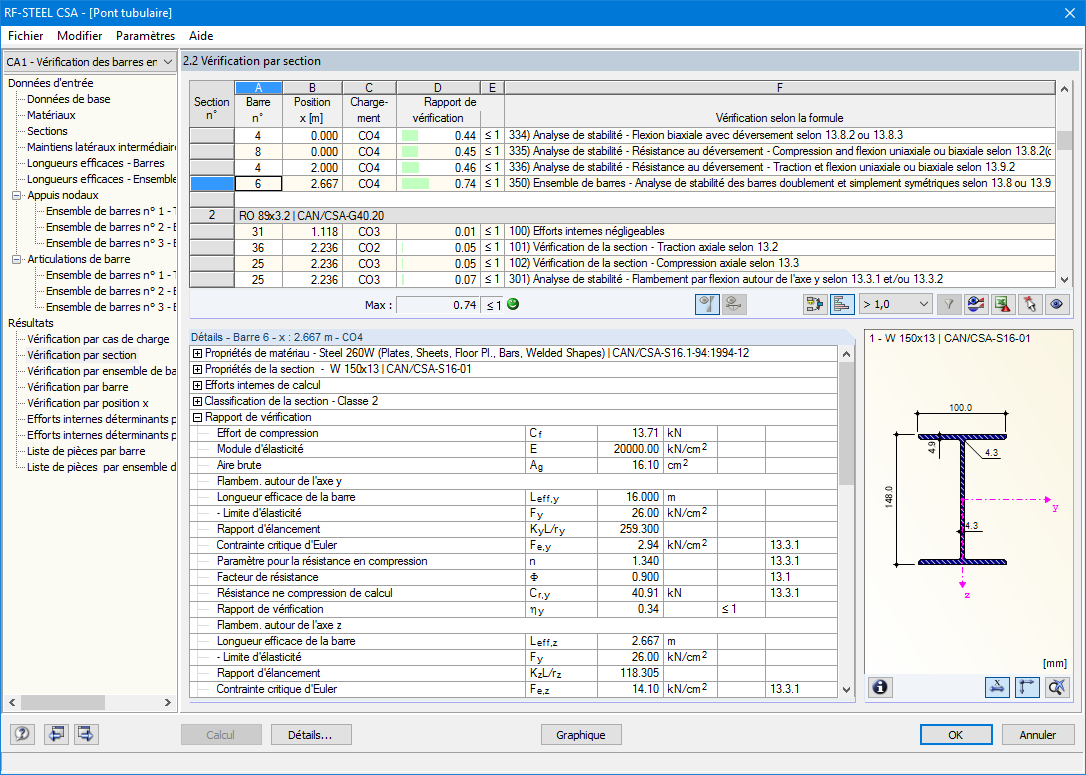Collapse the Articulations de barre tree node
Screen dimensions: 1086x775
(17, 259)
